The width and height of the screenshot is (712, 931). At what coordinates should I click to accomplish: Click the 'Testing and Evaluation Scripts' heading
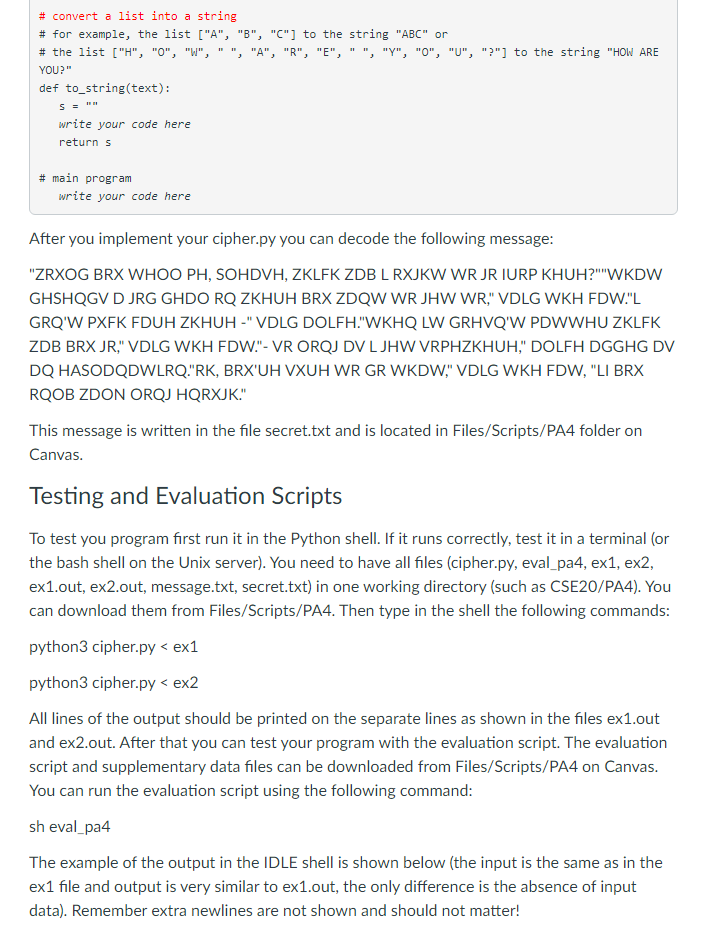coord(185,496)
